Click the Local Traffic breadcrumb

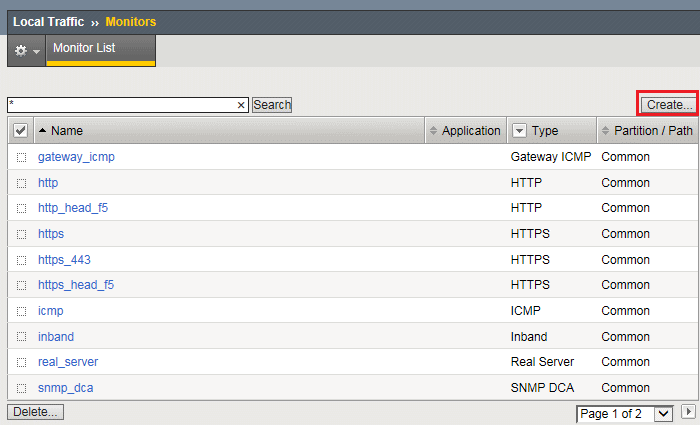(49, 21)
